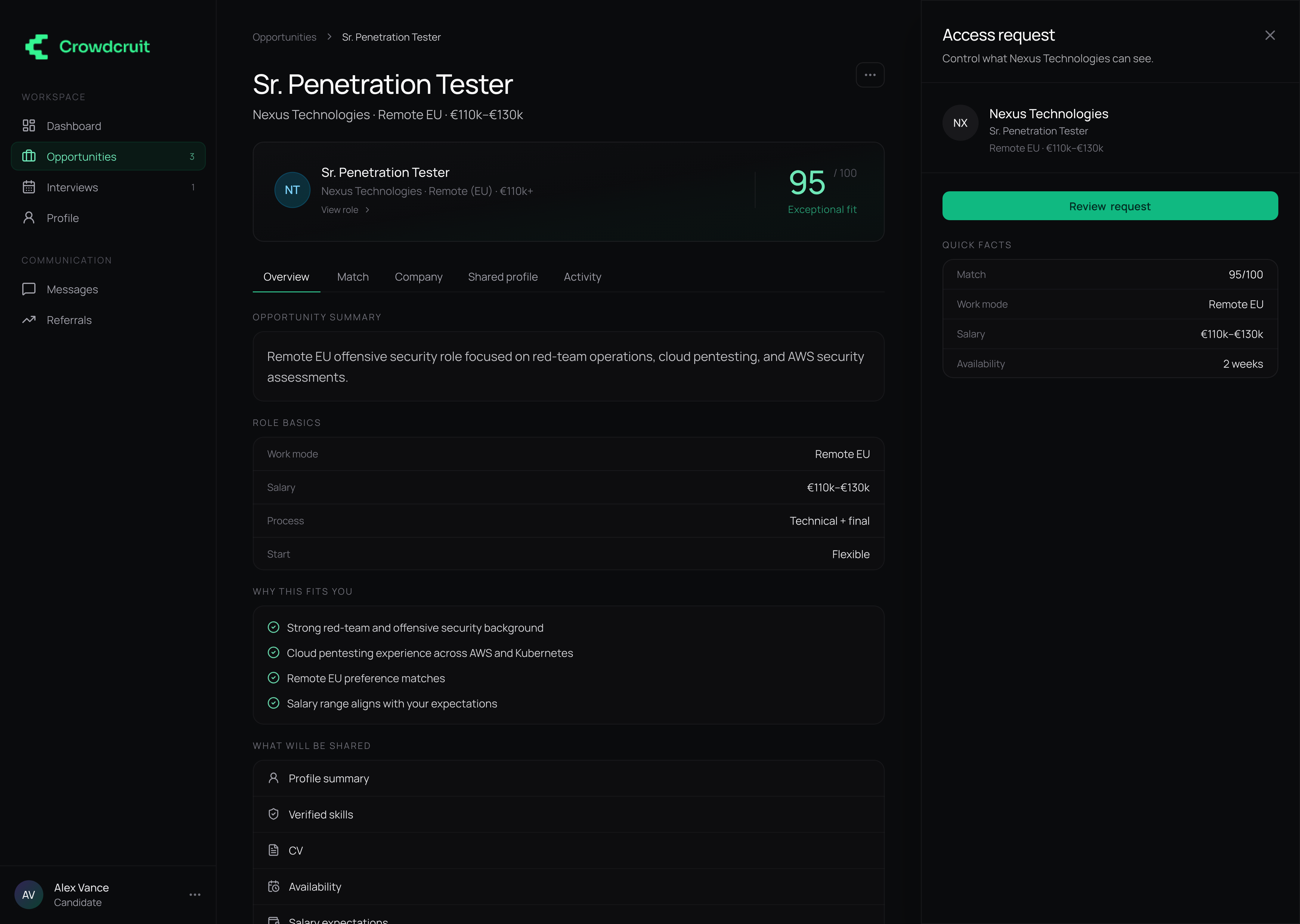Click the Interviews count badge 1
This screenshot has height=924, width=1300.
pyautogui.click(x=193, y=187)
